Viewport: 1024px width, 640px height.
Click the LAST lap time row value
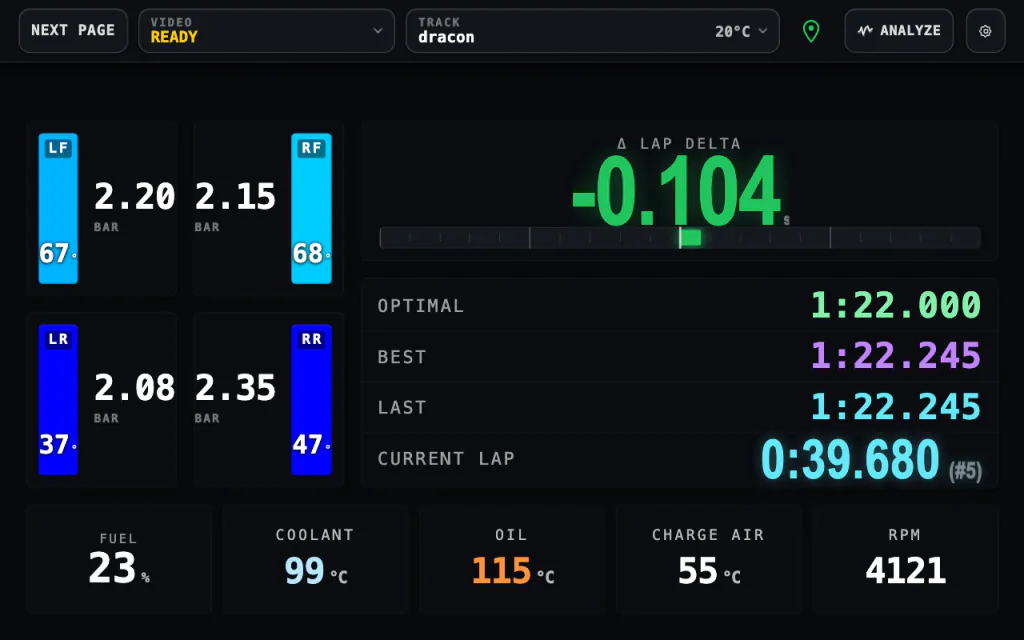point(895,407)
